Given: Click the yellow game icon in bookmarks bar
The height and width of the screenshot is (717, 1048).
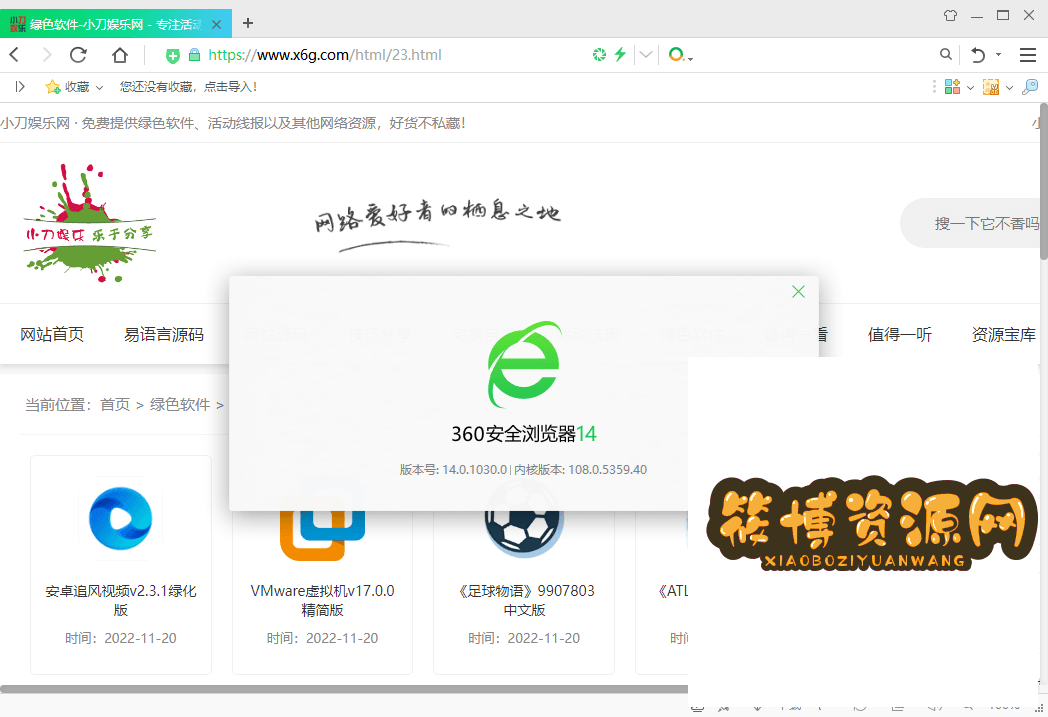Looking at the screenshot, I should coord(991,87).
